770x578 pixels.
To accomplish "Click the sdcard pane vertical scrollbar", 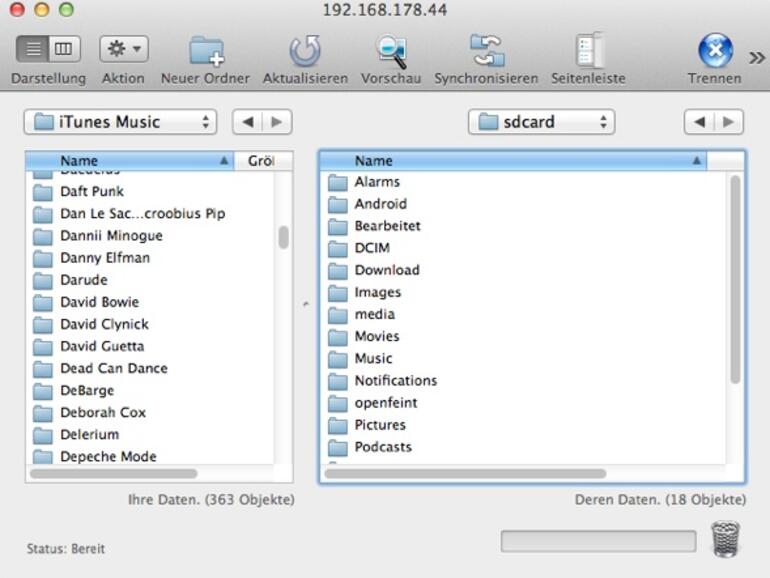I will (735, 279).
